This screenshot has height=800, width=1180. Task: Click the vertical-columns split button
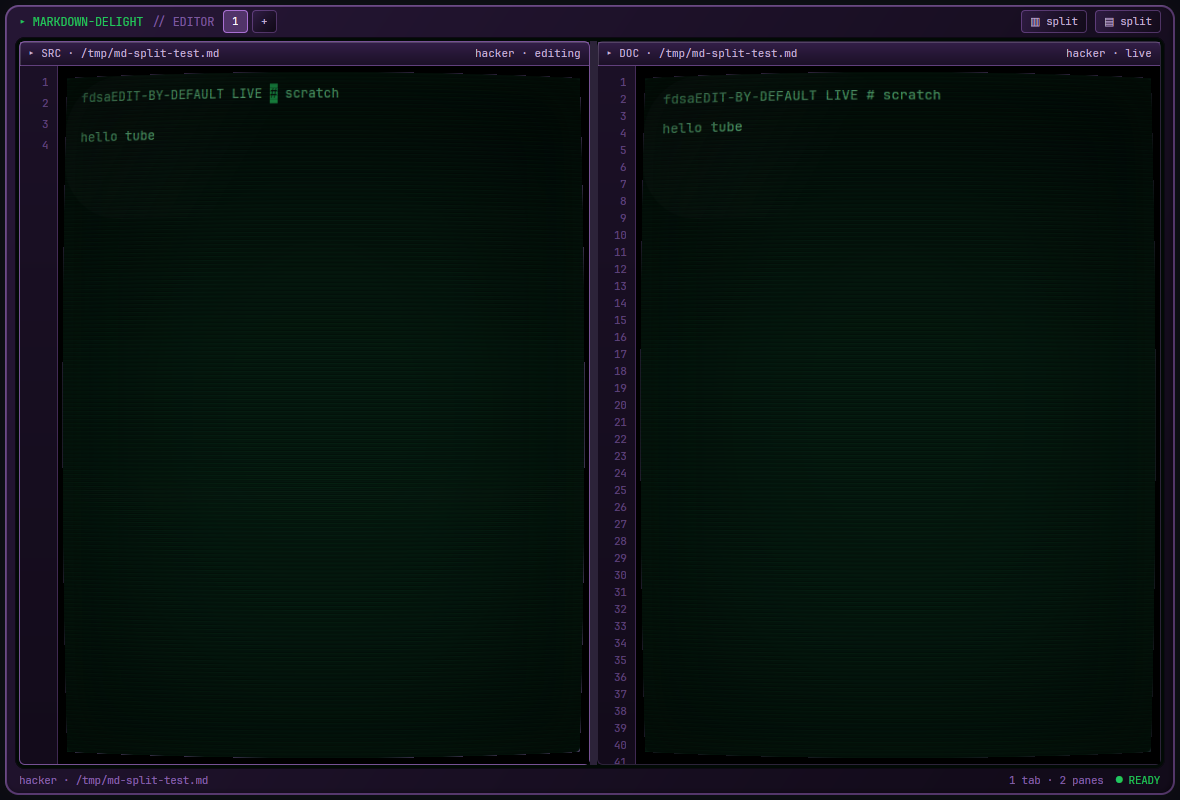coord(1054,22)
